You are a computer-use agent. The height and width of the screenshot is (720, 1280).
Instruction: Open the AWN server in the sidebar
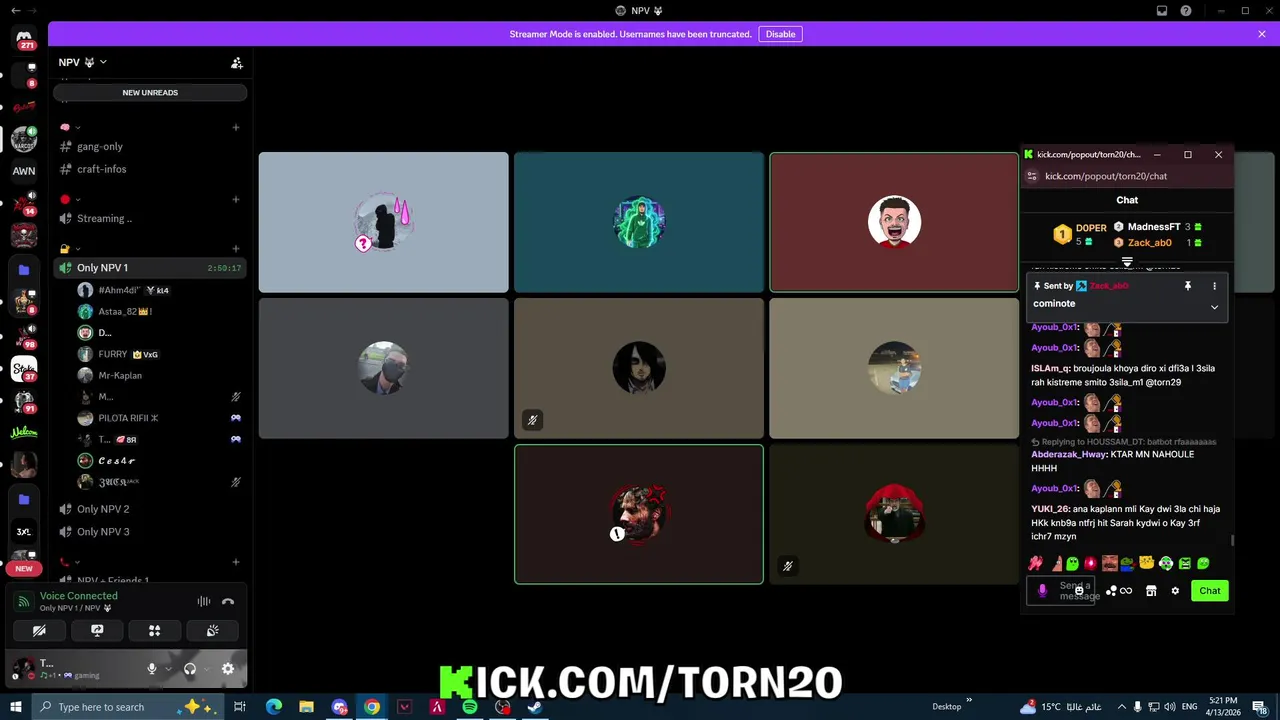24,171
